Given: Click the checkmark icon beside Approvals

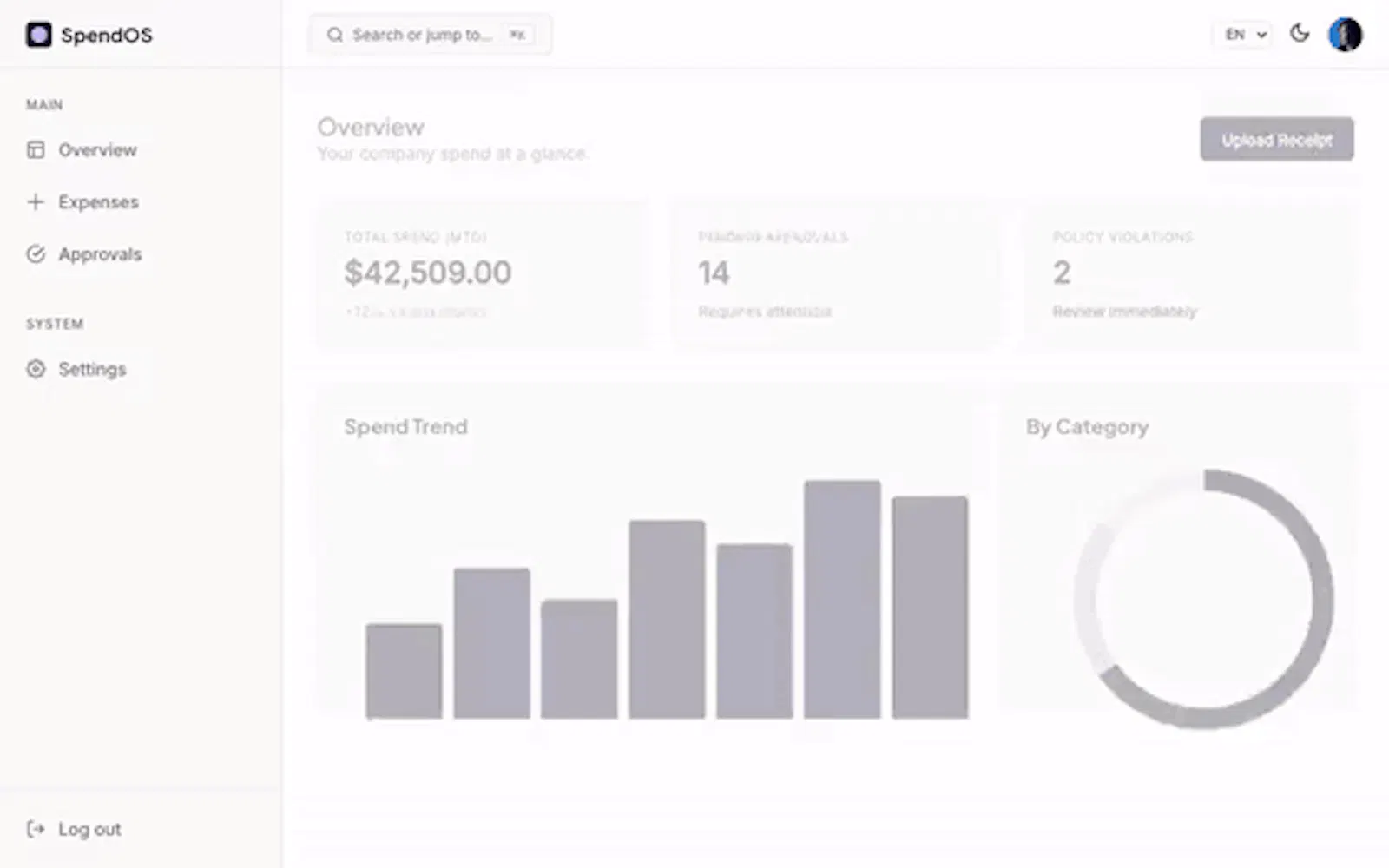Looking at the screenshot, I should tap(36, 254).
